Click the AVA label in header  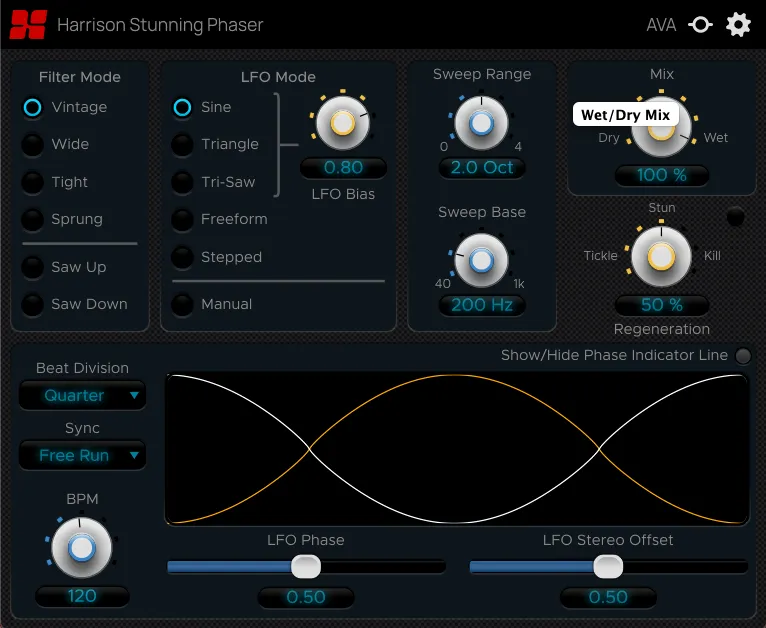pyautogui.click(x=661, y=25)
